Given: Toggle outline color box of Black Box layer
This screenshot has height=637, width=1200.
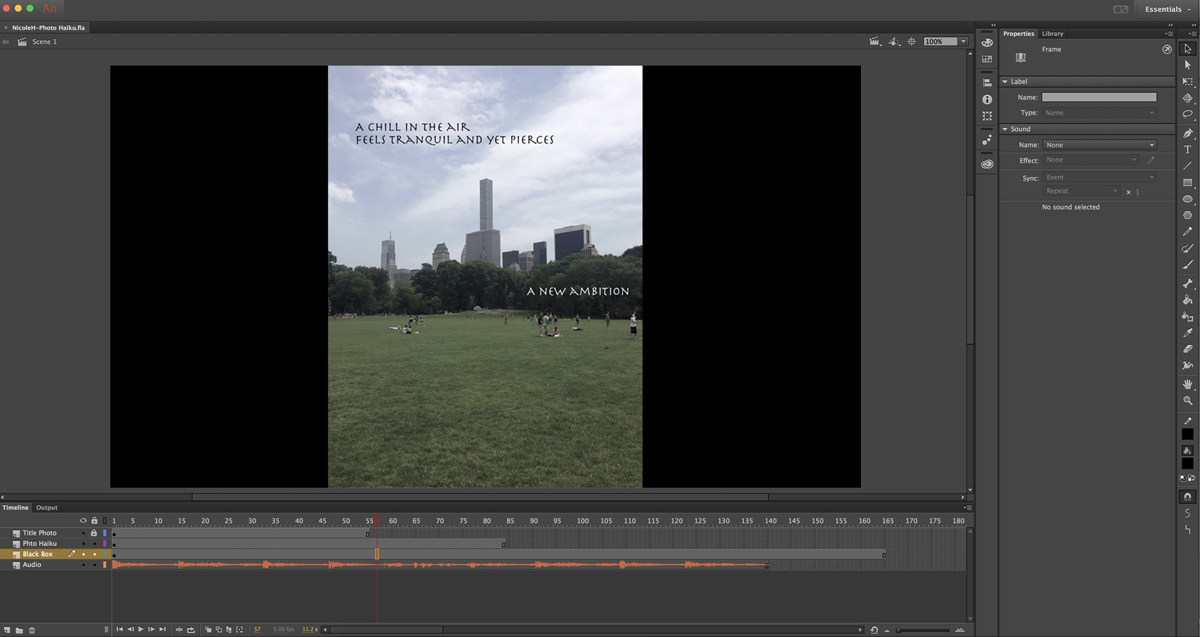Looking at the screenshot, I should [104, 554].
